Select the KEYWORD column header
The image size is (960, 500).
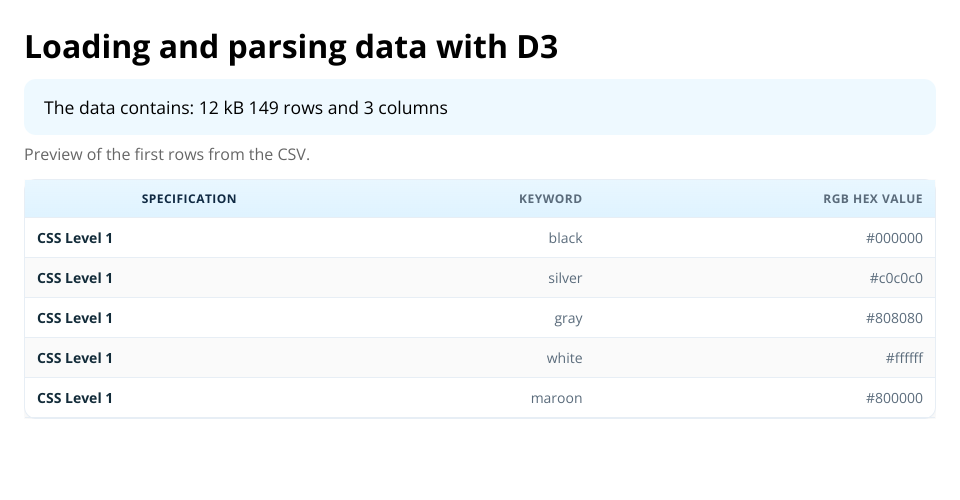(550, 199)
